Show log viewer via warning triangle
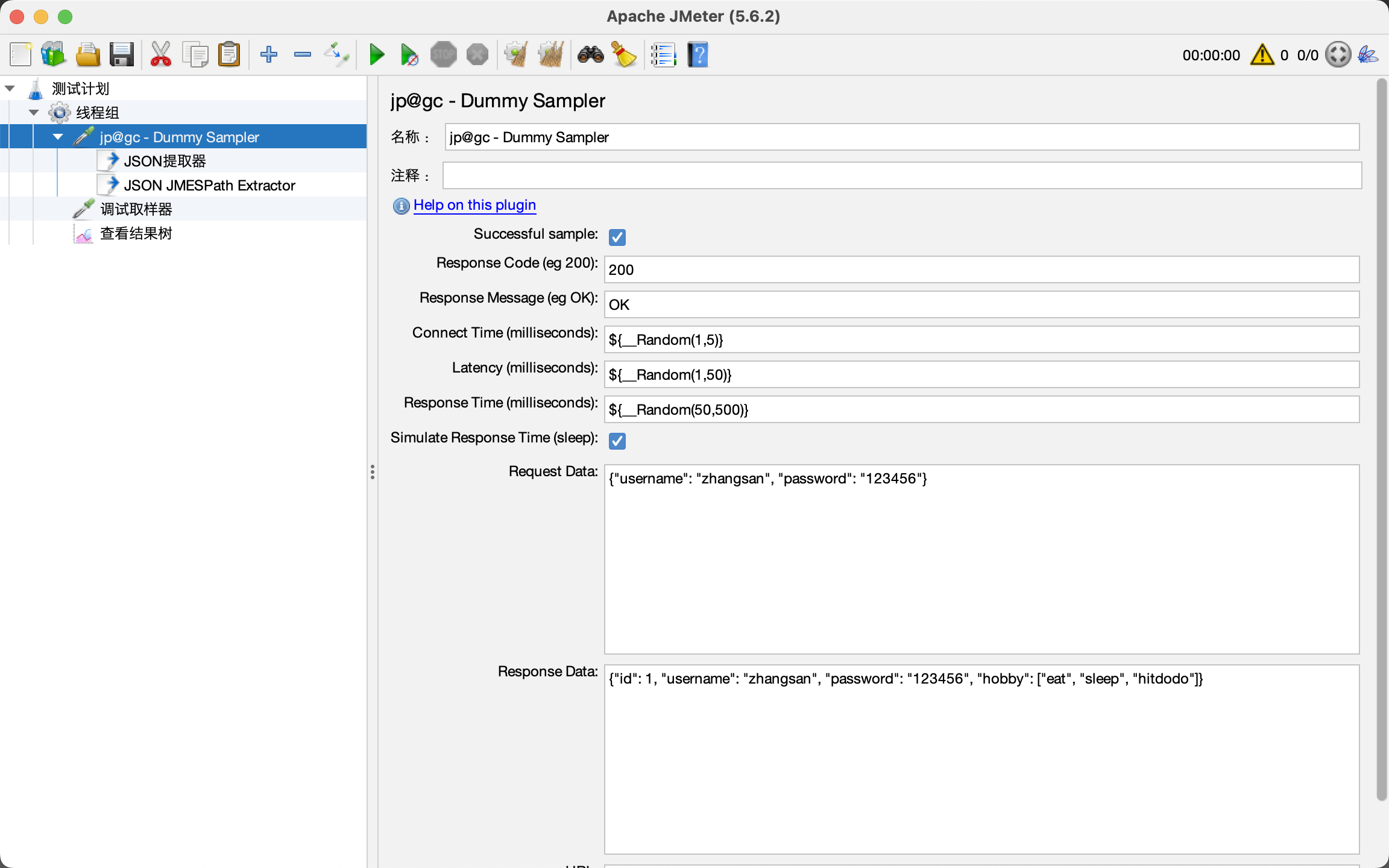 (x=1262, y=55)
